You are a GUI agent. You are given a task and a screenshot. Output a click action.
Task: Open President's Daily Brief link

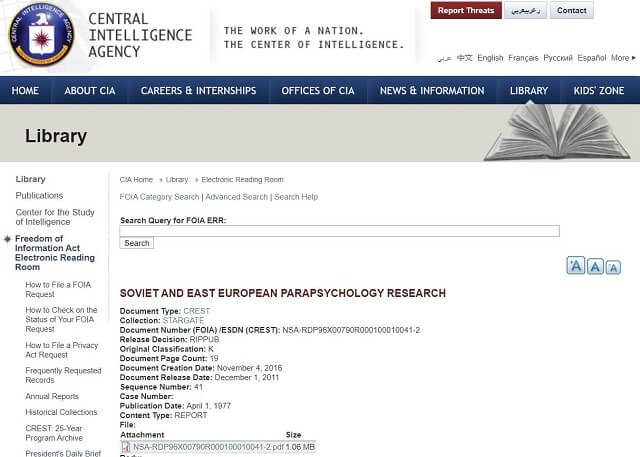tap(63, 453)
